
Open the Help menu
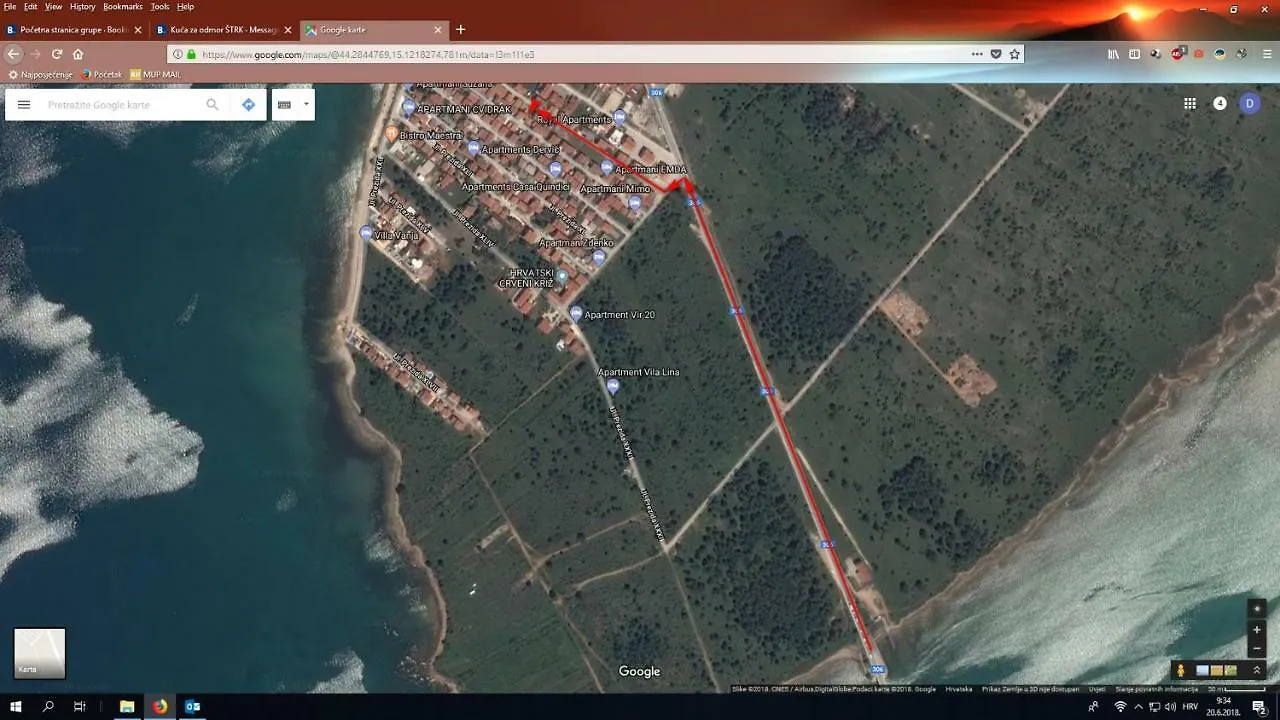185,7
